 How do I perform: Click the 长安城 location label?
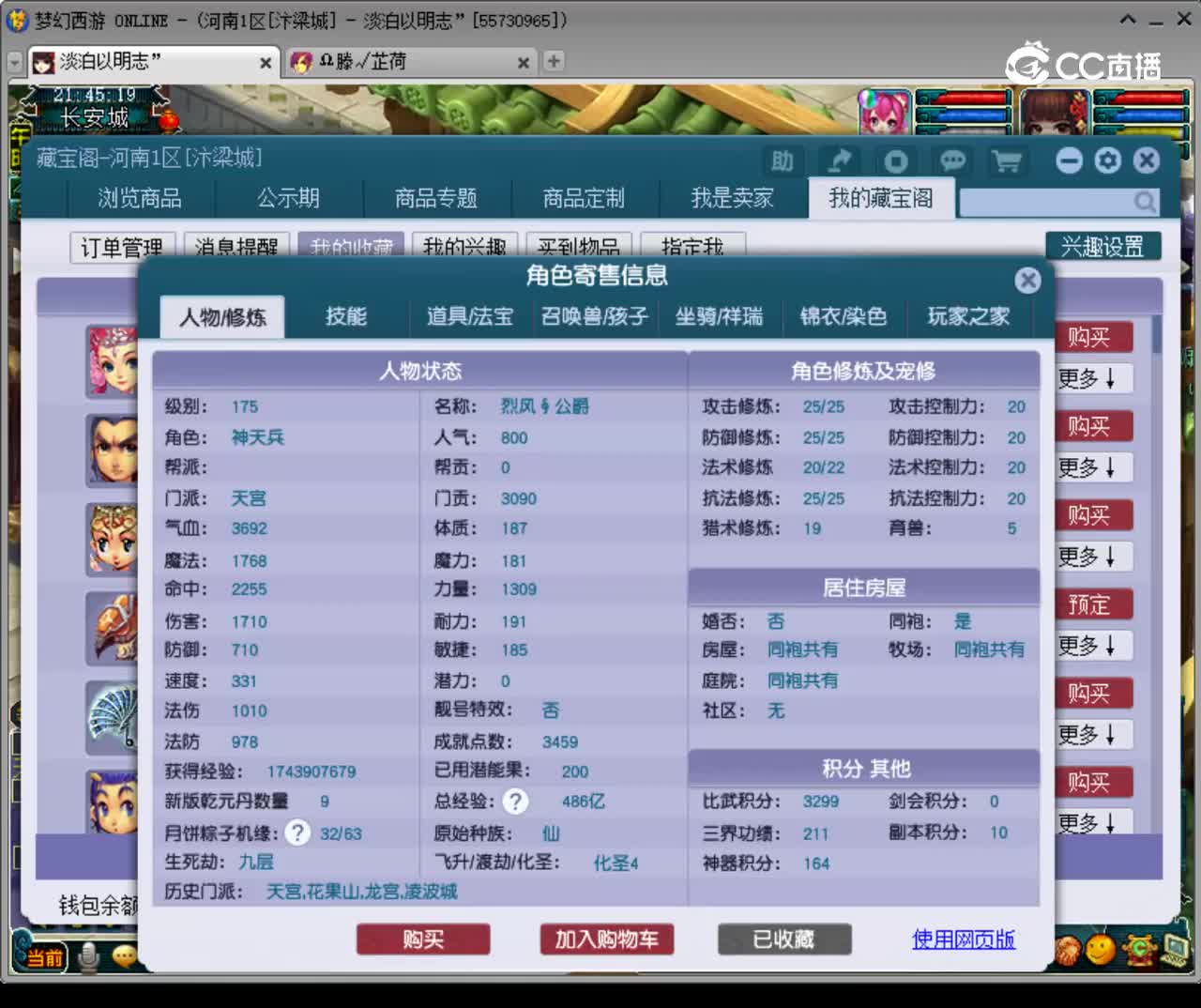pyautogui.click(x=94, y=117)
